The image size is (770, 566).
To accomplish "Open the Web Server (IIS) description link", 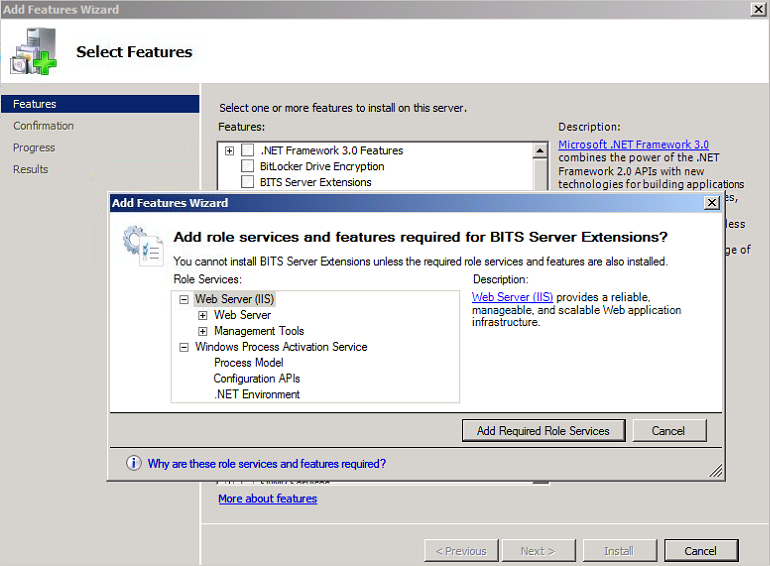I will pos(512,297).
